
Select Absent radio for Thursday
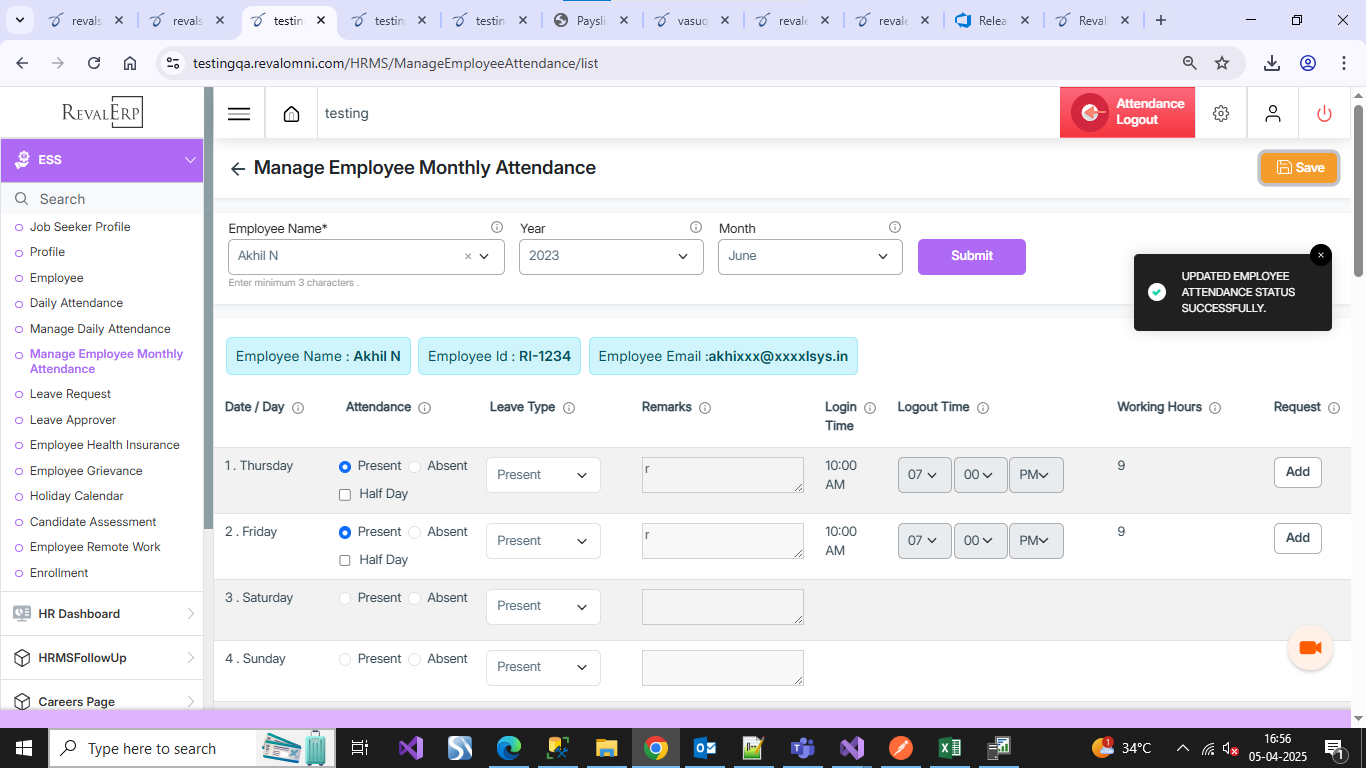(x=415, y=467)
